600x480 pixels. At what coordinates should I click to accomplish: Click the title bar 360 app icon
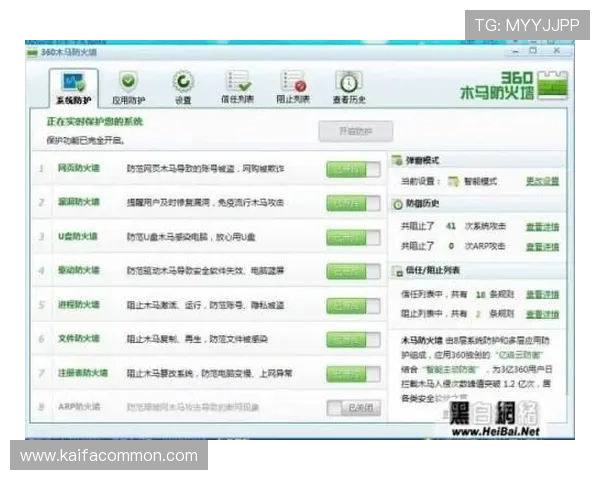click(x=32, y=52)
